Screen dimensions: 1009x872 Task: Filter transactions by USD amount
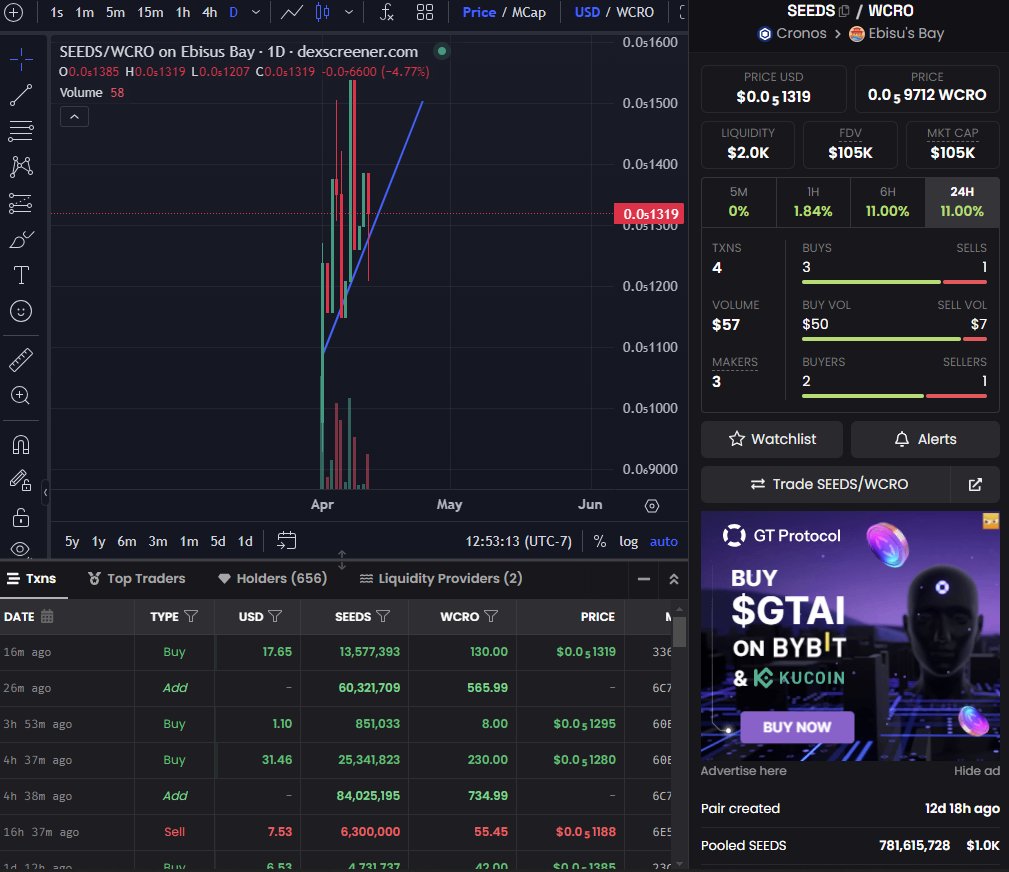pyautogui.click(x=275, y=617)
